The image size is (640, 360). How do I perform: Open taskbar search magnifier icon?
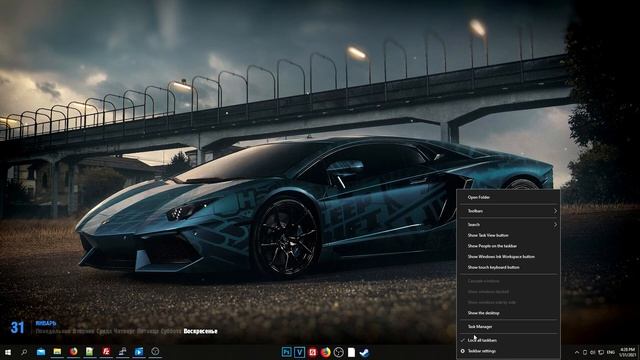(24, 351)
